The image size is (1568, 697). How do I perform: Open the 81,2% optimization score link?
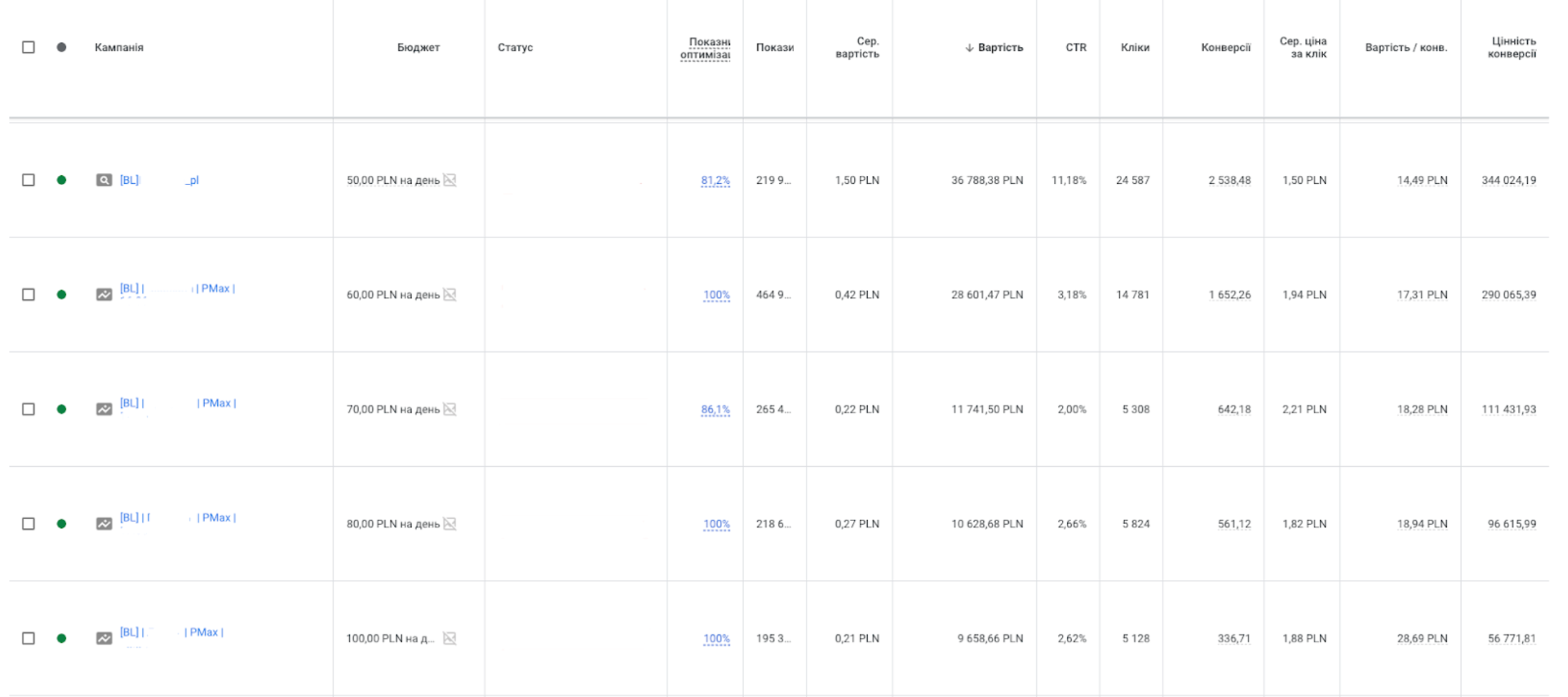pyautogui.click(x=715, y=181)
